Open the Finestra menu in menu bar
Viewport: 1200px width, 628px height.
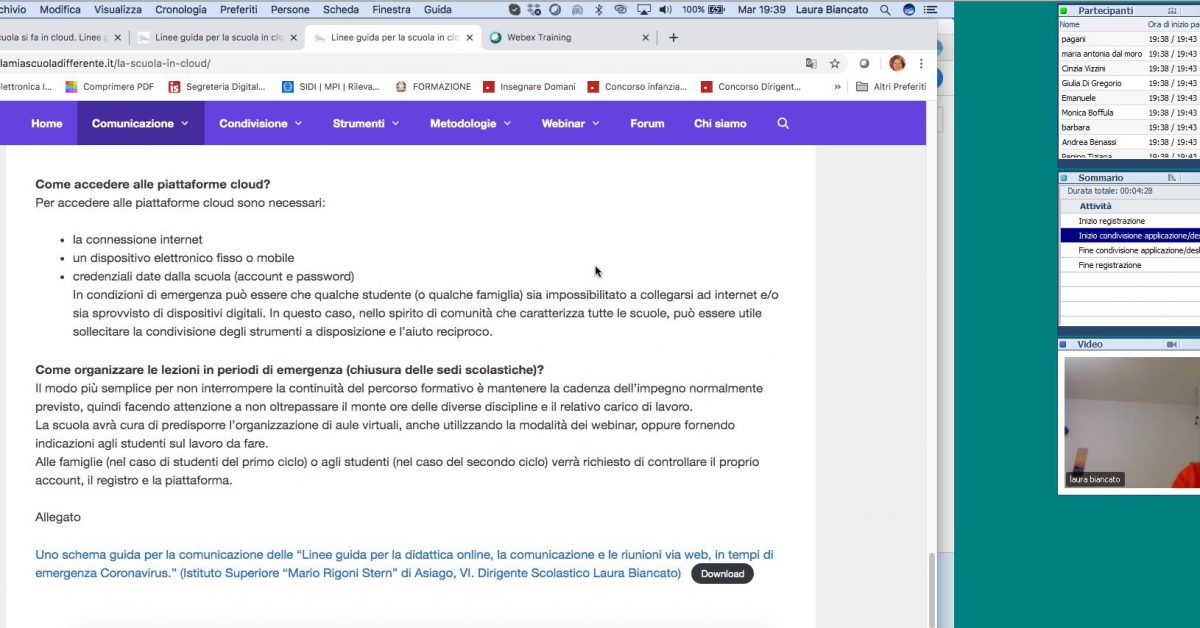coord(390,9)
